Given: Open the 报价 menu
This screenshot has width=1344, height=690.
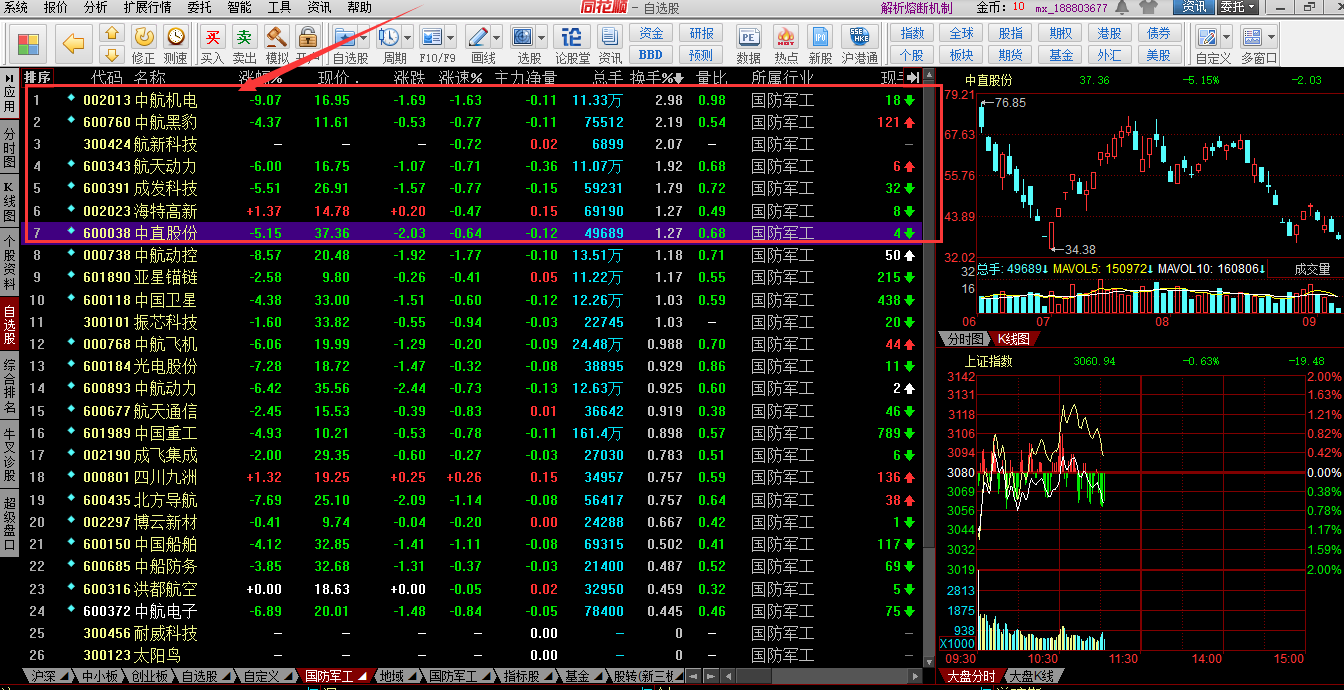Looking at the screenshot, I should (56, 7).
